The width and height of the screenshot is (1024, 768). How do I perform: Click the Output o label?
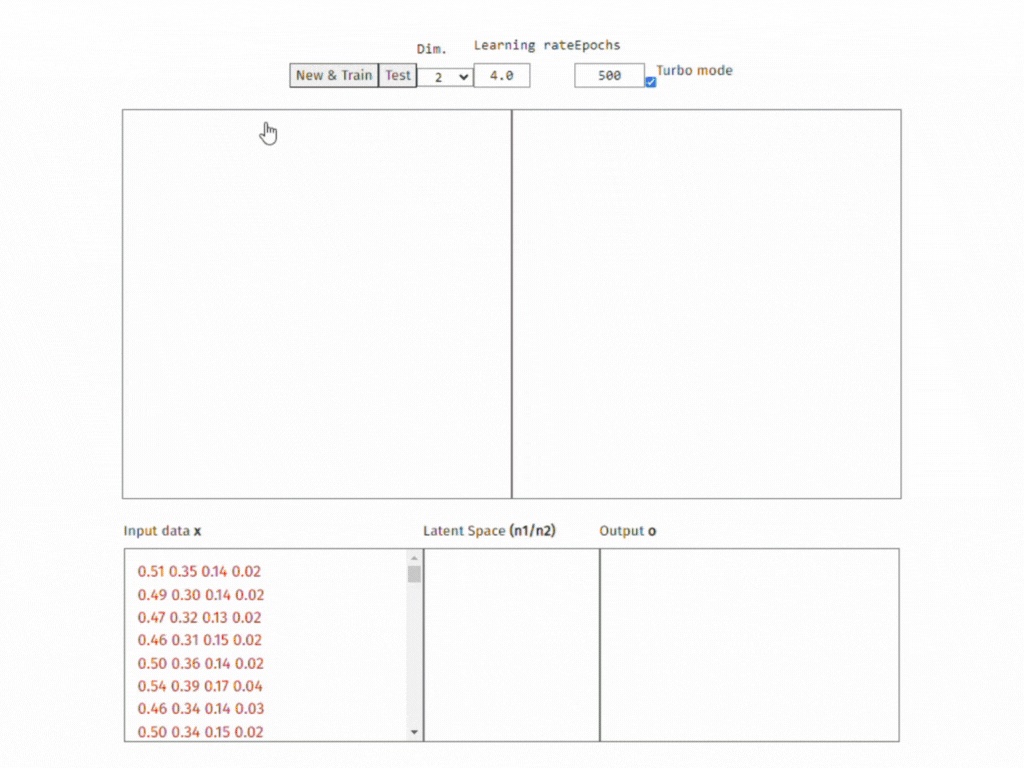pyautogui.click(x=628, y=531)
